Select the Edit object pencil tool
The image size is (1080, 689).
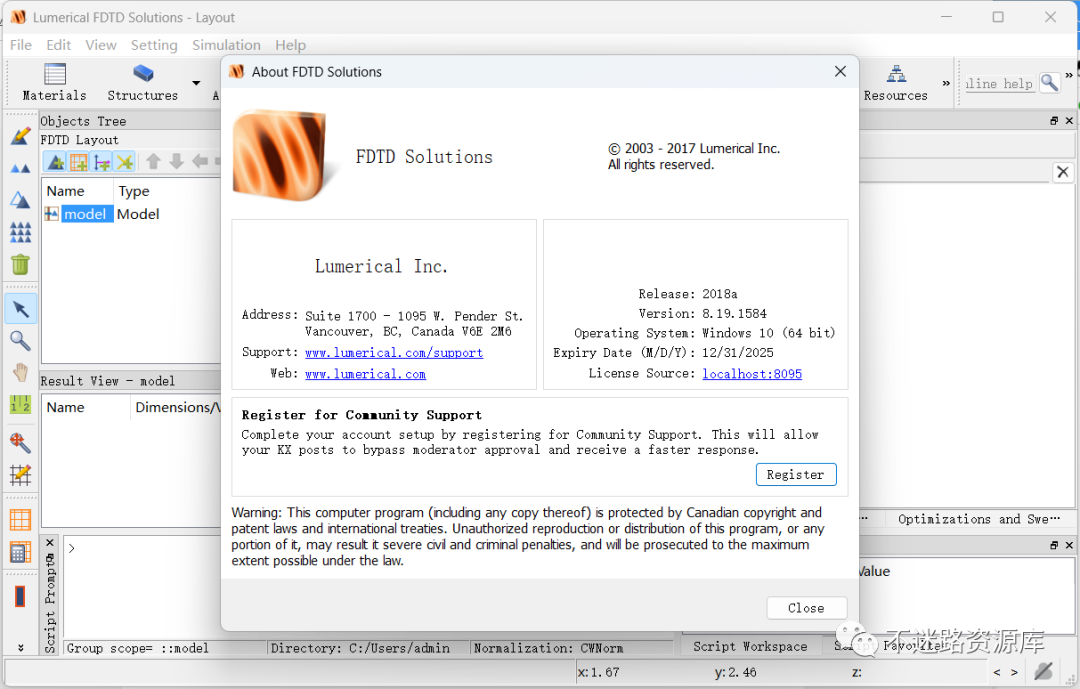point(20,136)
